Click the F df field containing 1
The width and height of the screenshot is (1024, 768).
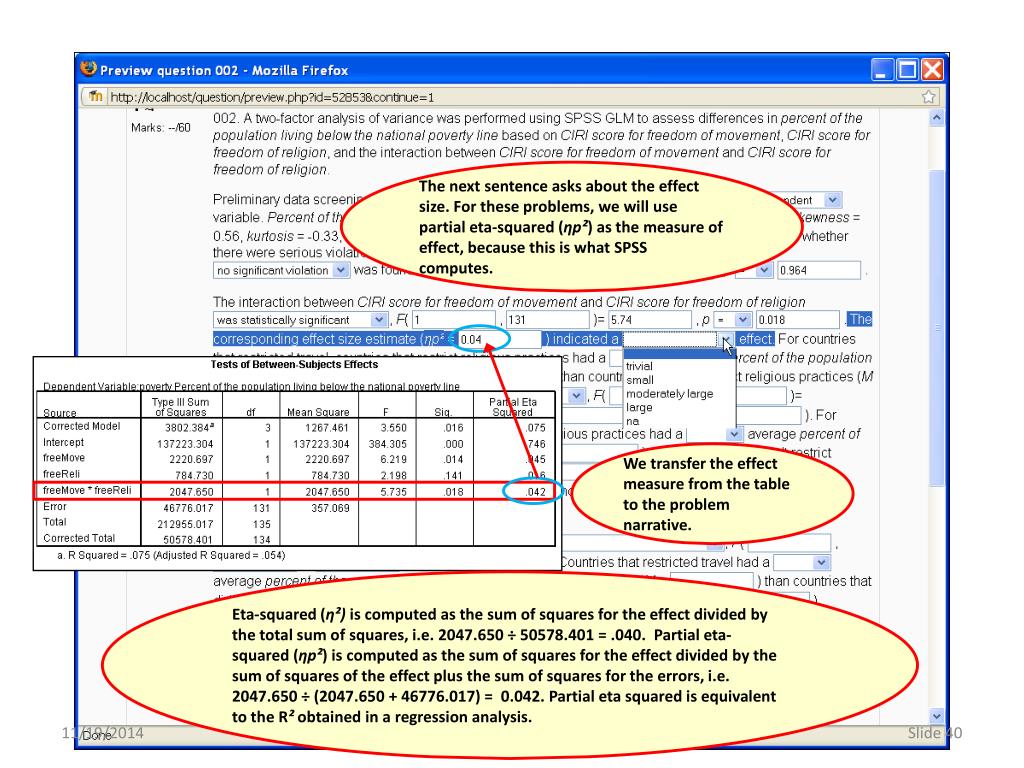click(456, 320)
